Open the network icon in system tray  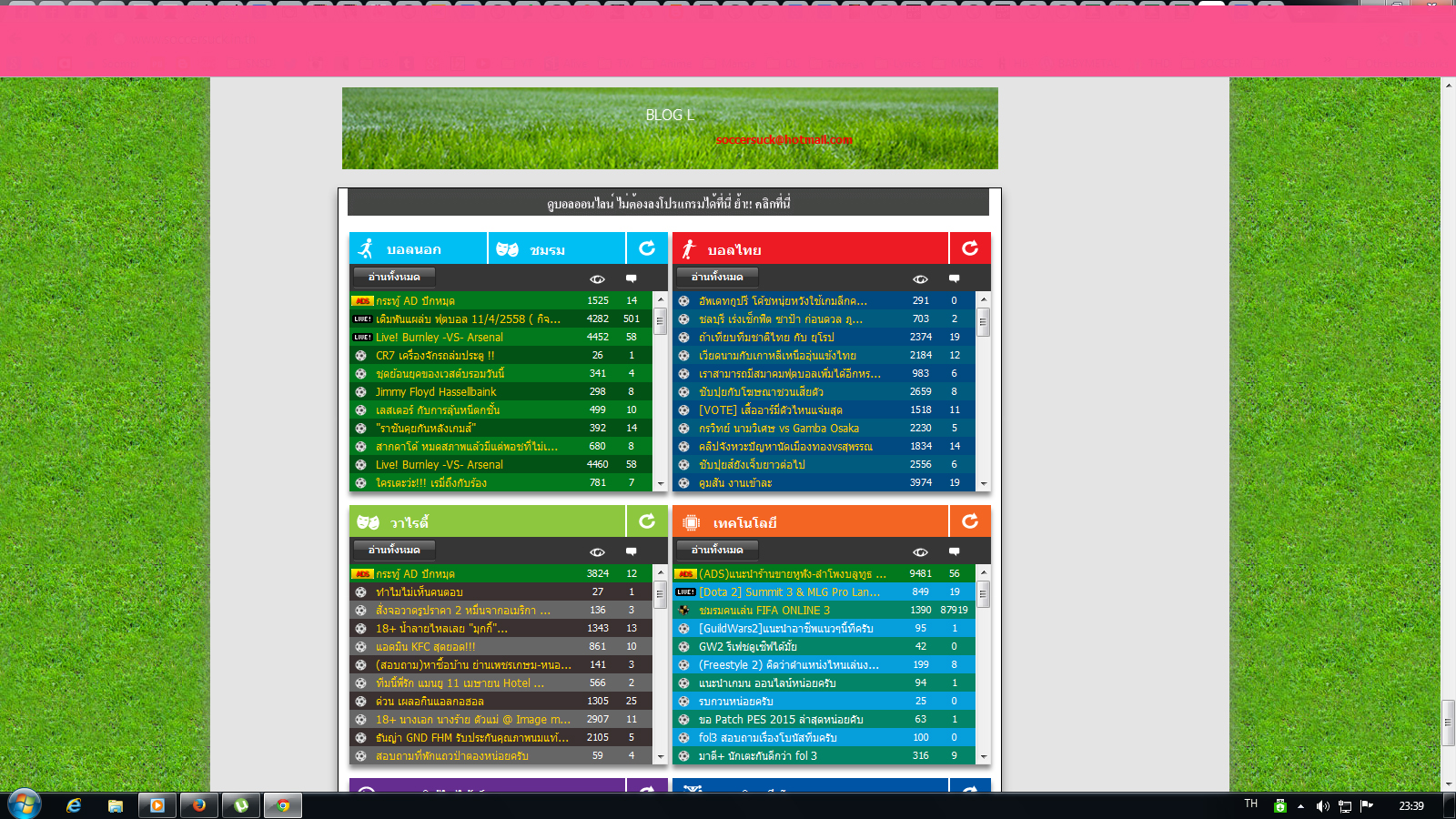point(1345,806)
